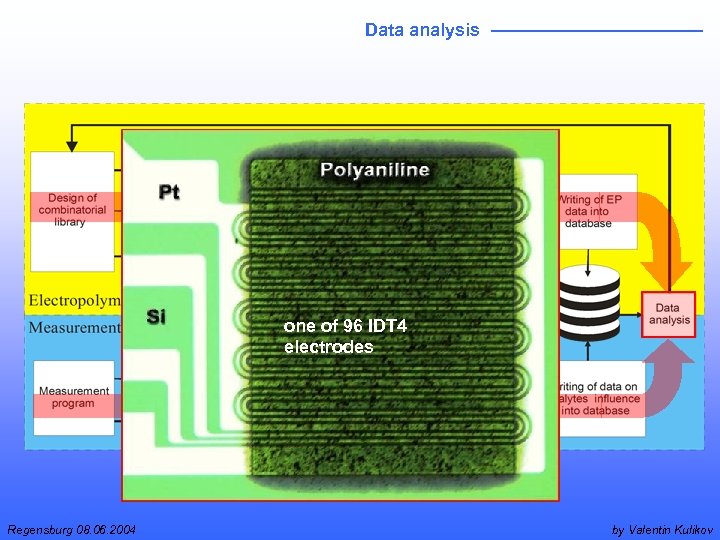Click the red 'Data analysis' box
720x540 pixels.
(x=669, y=315)
